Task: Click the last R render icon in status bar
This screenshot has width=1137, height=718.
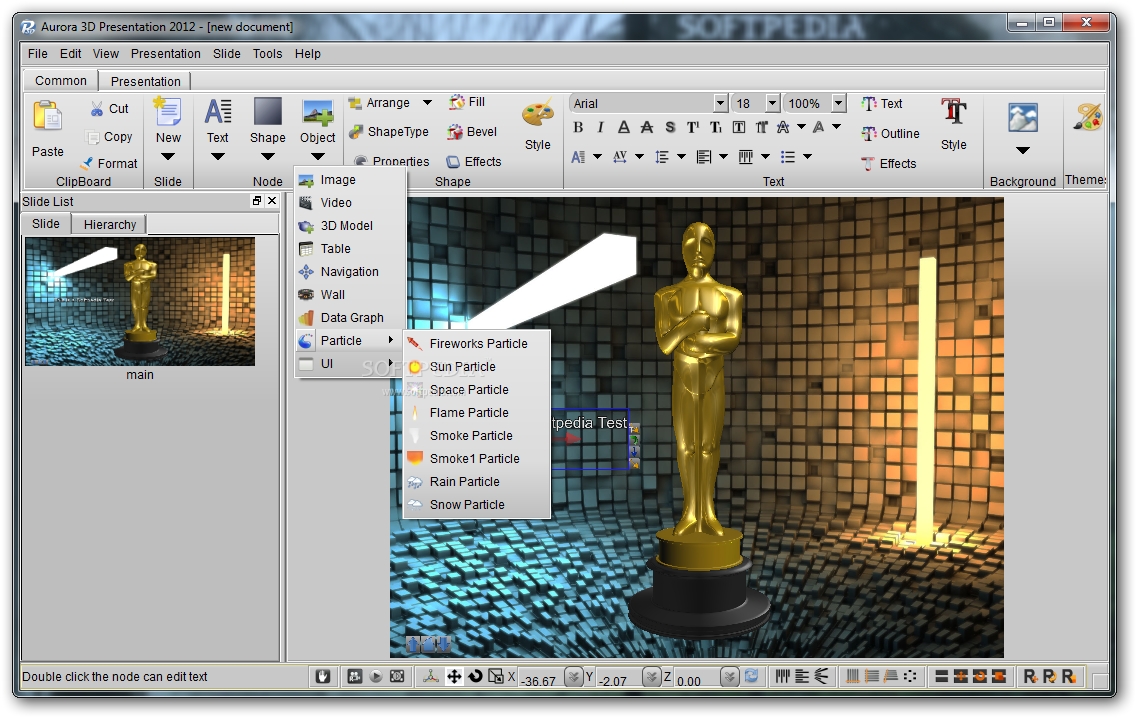Action: [1069, 676]
